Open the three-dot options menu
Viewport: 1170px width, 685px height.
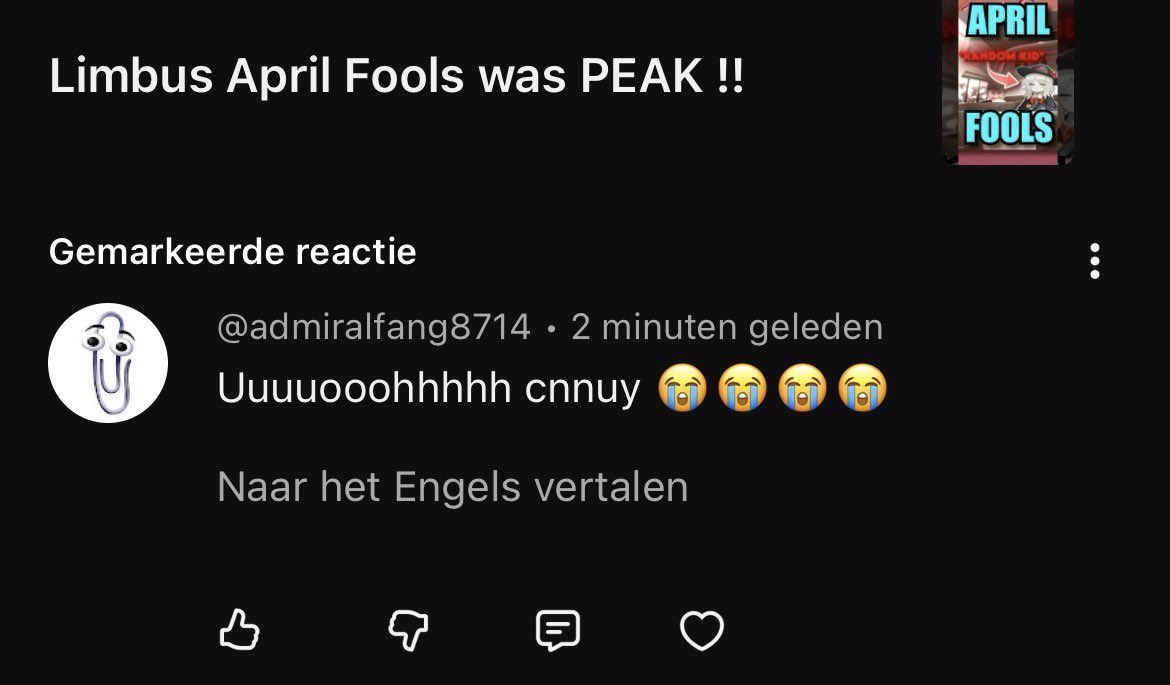tap(1095, 261)
